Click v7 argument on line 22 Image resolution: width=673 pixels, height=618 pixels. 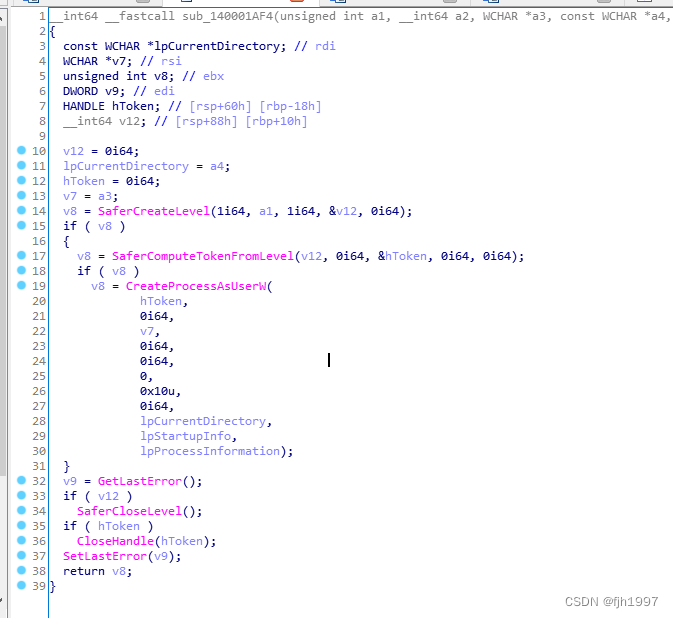coord(147,331)
